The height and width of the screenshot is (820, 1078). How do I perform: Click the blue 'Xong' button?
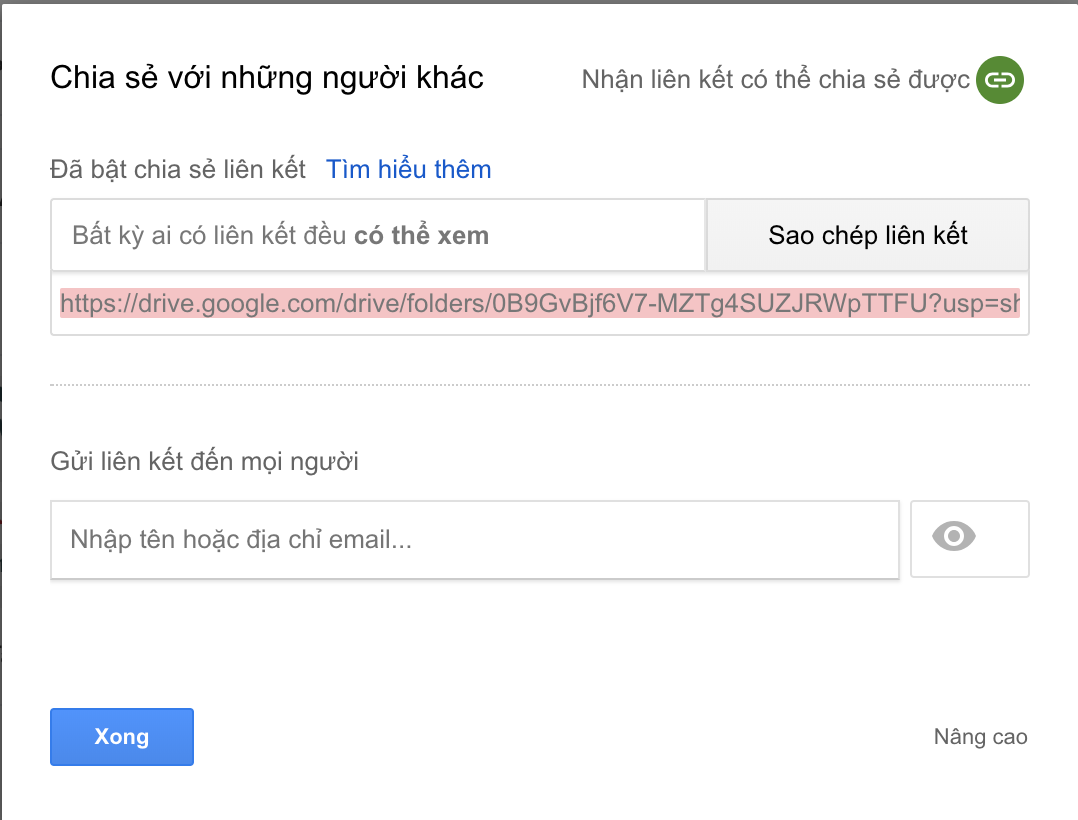coord(121,737)
